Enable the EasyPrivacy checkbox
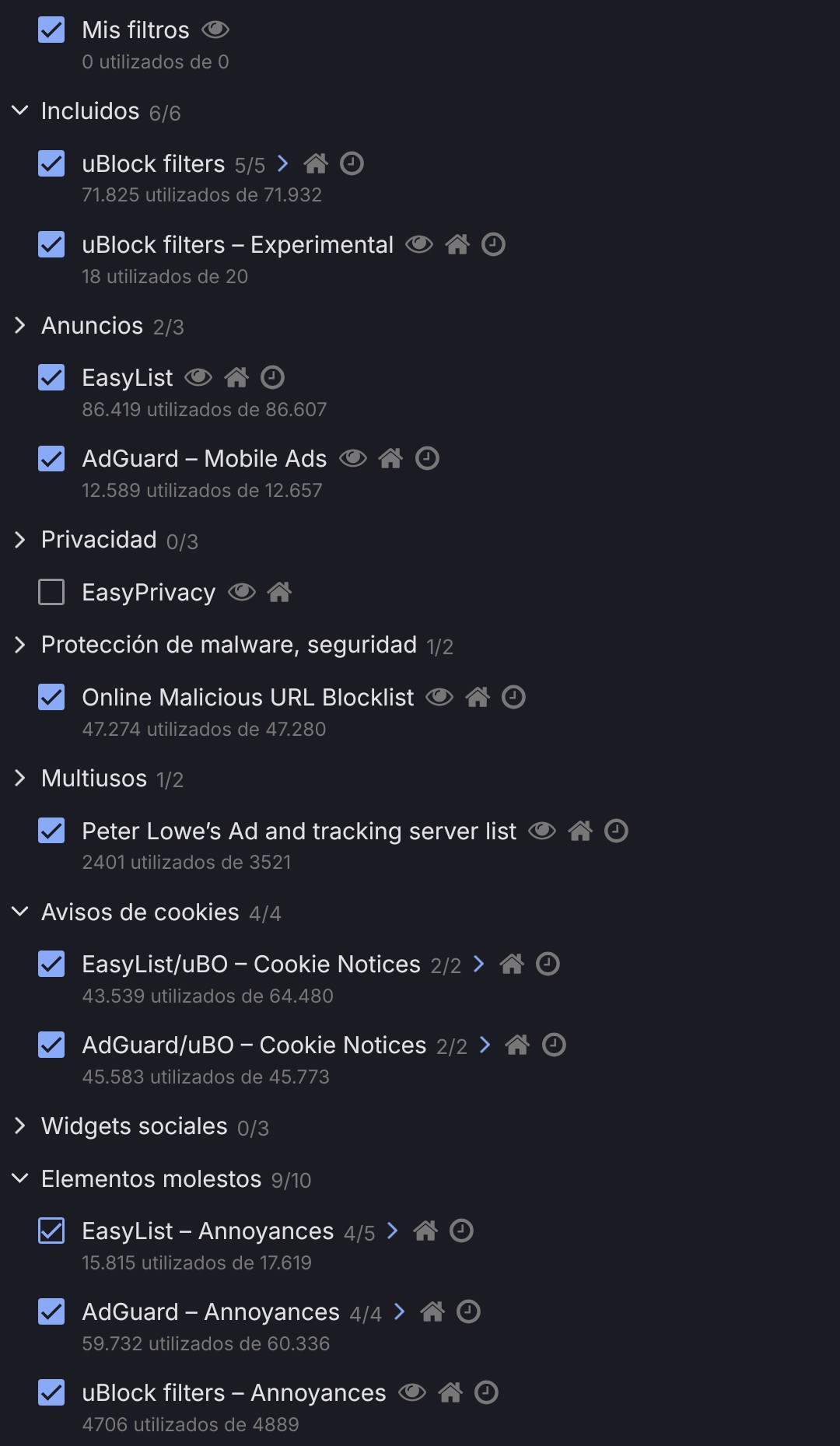Image resolution: width=840 pixels, height=1446 pixels. tap(51, 592)
